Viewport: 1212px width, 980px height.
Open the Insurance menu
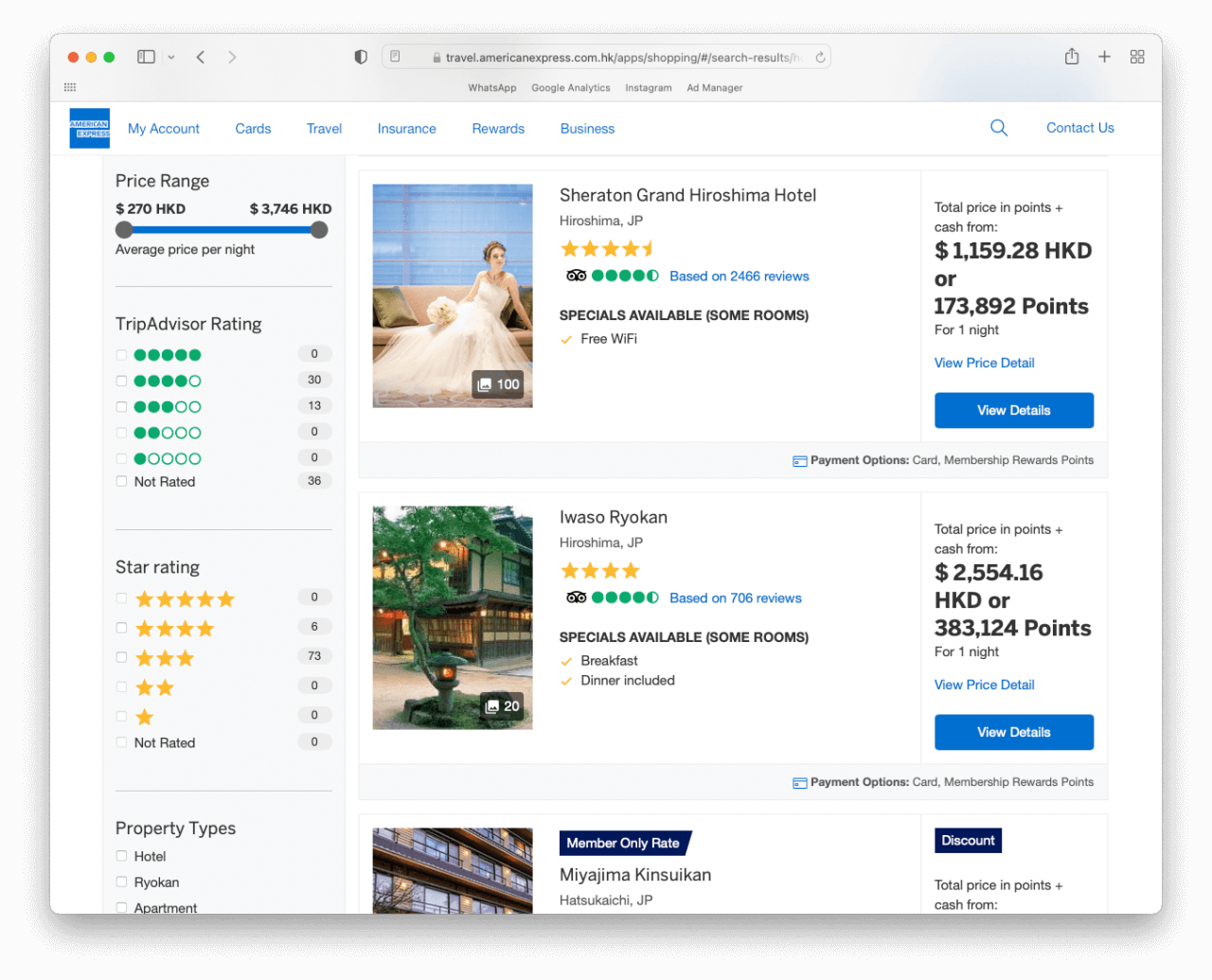tap(407, 129)
